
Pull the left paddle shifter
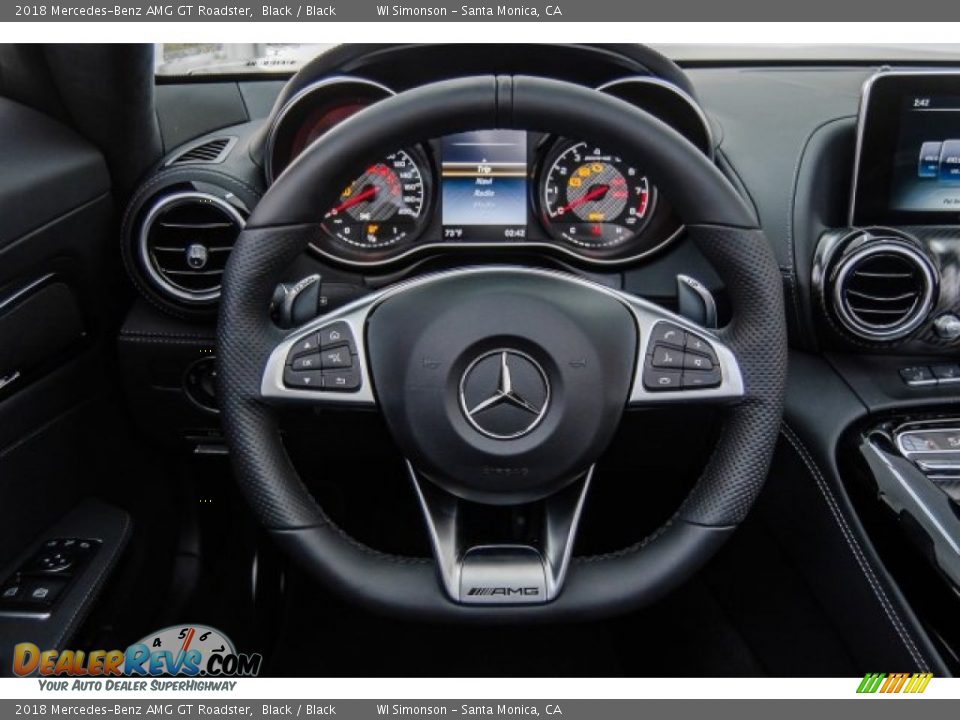click(x=296, y=299)
